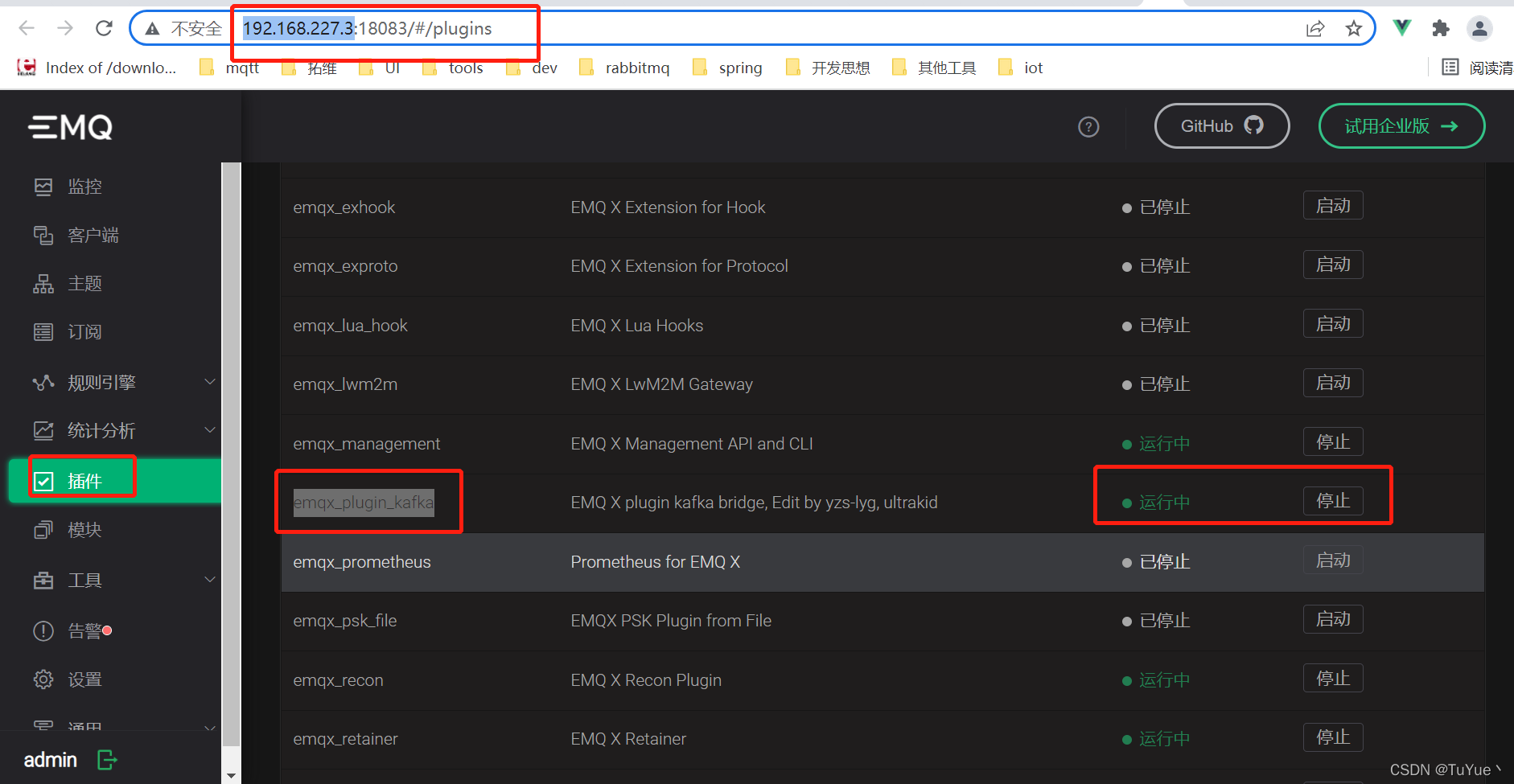Open the GitHub link button
This screenshot has height=784, width=1514.
coord(1222,126)
